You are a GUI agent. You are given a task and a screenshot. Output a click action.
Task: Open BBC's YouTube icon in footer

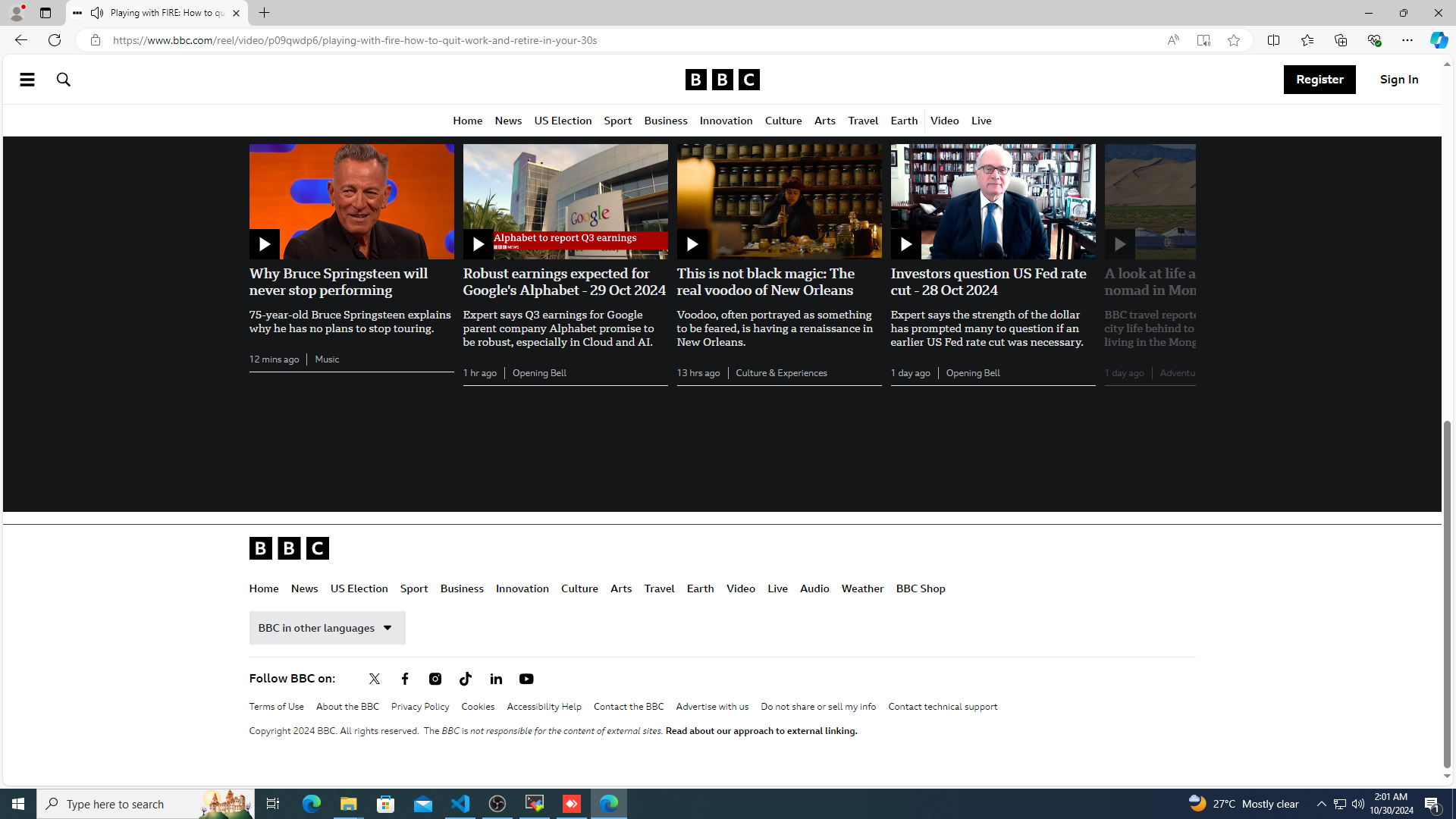point(526,679)
